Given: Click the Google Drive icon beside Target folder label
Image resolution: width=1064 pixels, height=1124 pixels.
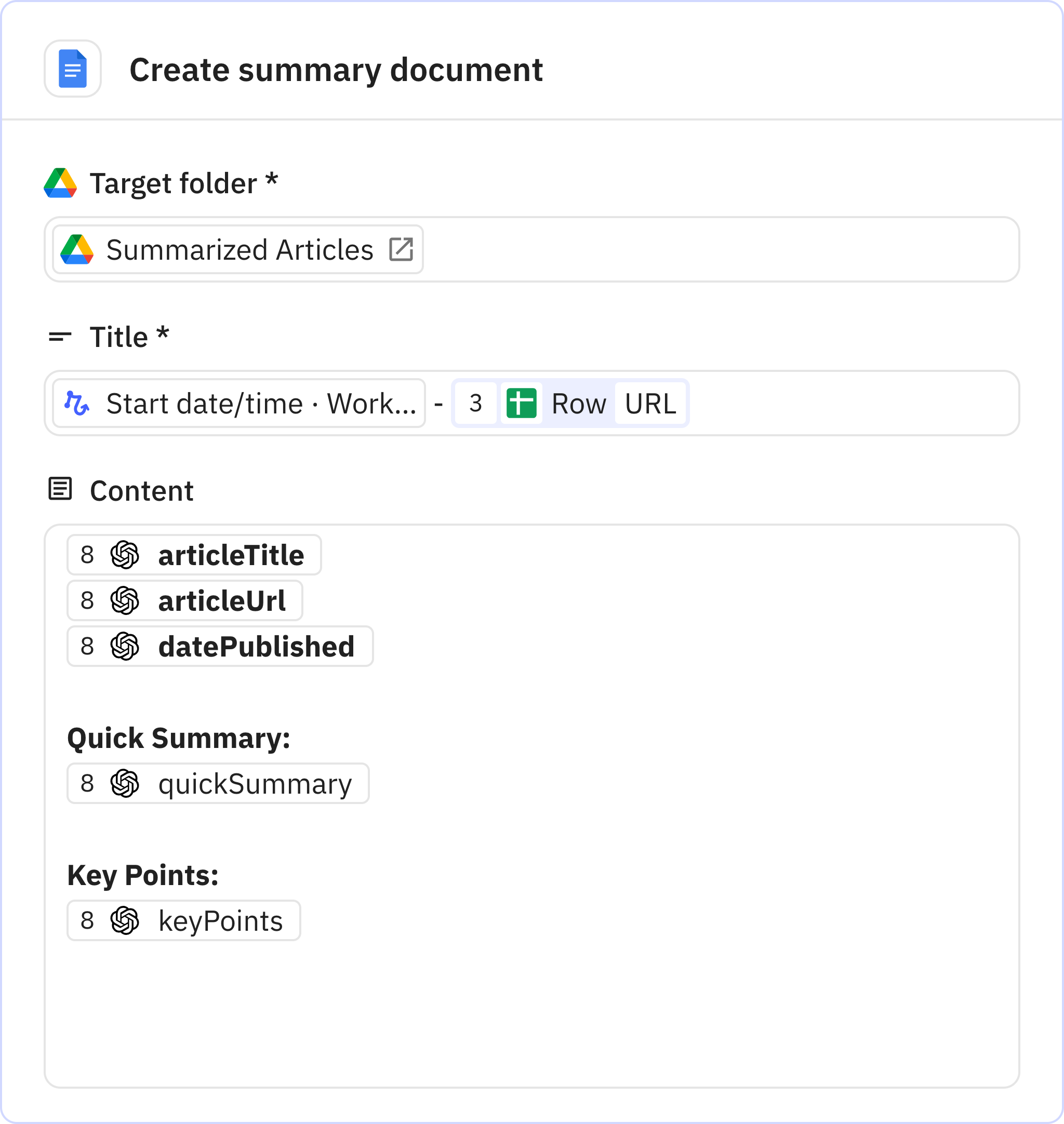Looking at the screenshot, I should [x=60, y=183].
